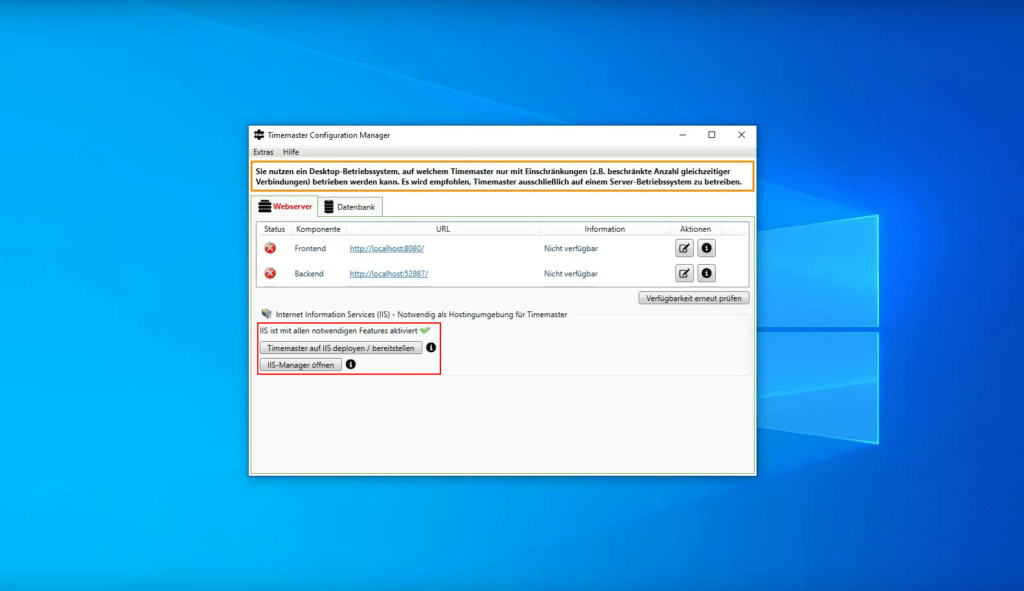Open the Extras menu

pyautogui.click(x=263, y=152)
